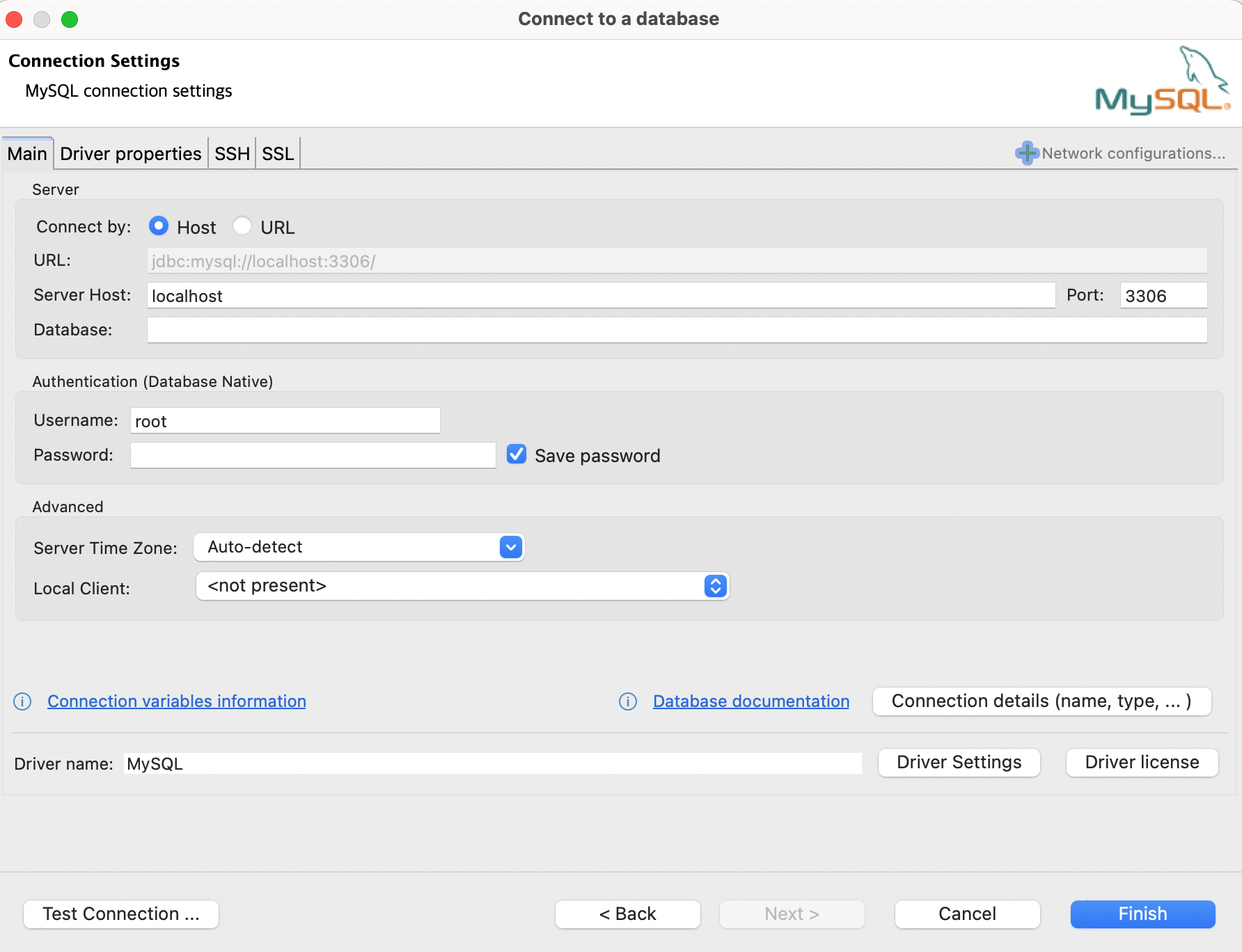
Task: Click the info icon beside Database documentation
Action: pyautogui.click(x=628, y=701)
